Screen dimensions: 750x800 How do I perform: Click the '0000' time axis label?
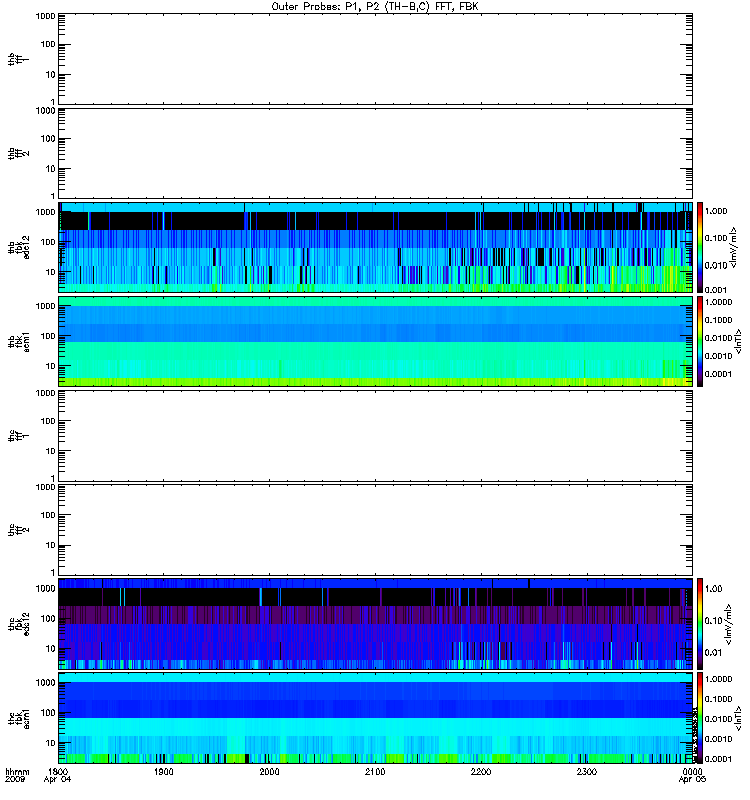coord(692,771)
